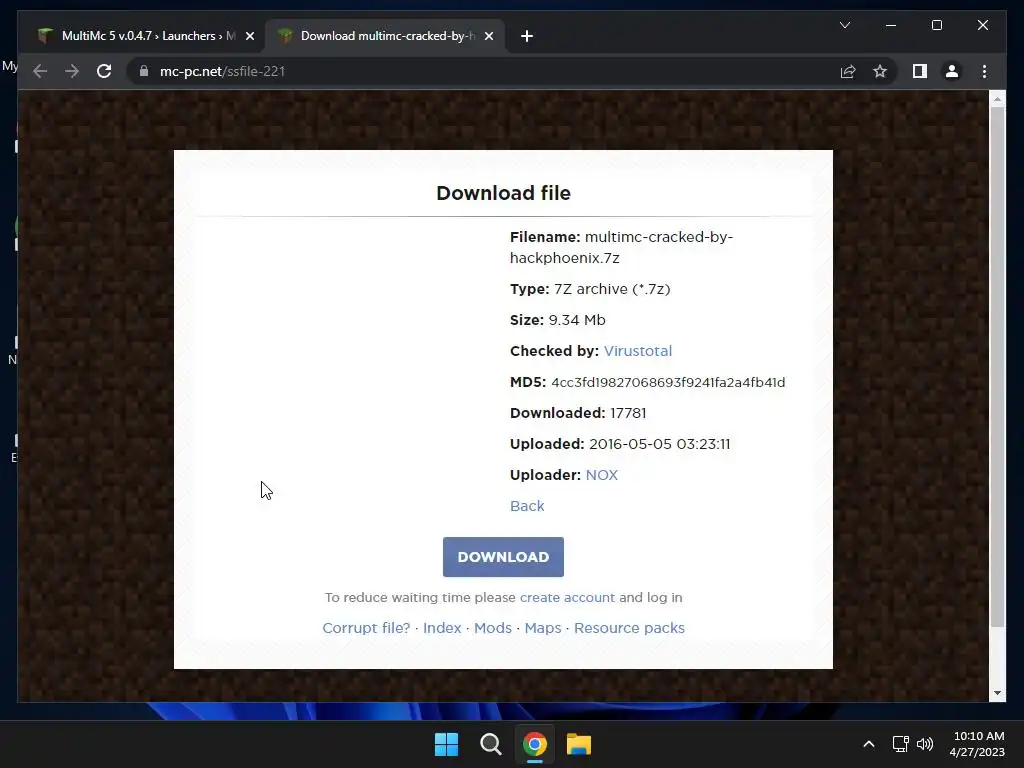Screen dimensions: 1024x768
Task: Click the MD5 hash value text
Action: click(668, 382)
